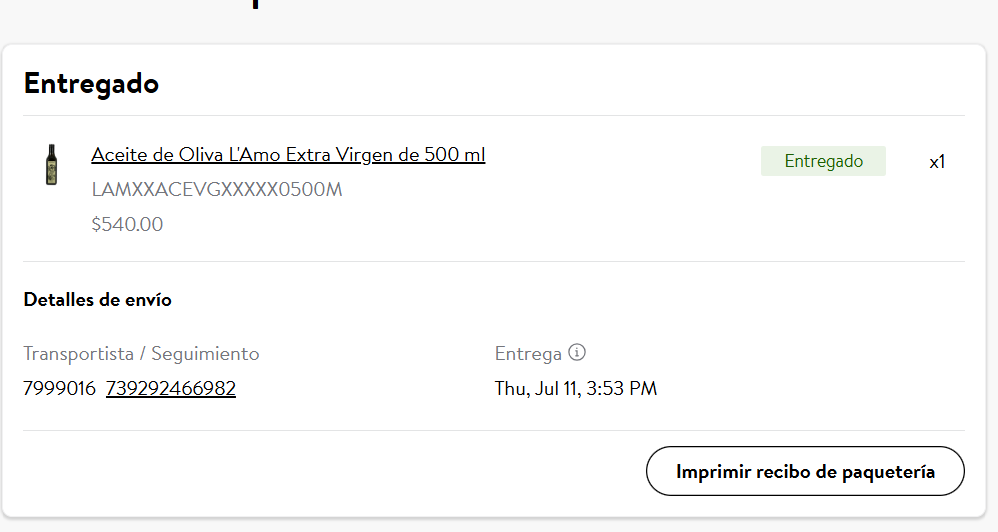Viewport: 998px width, 532px height.
Task: Click divider line under the Entregado heading
Action: pyautogui.click(x=494, y=115)
